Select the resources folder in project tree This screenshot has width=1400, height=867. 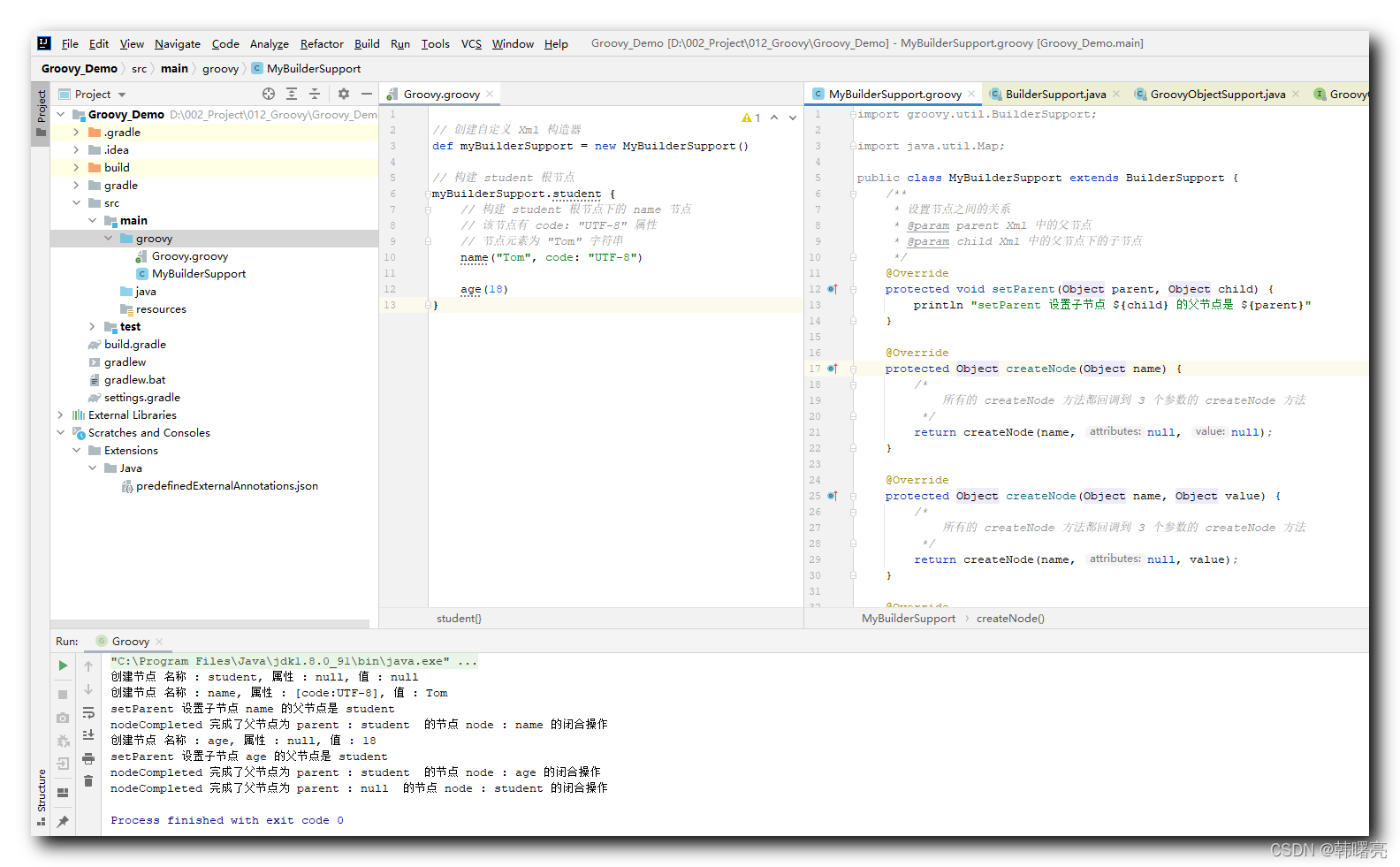153,308
